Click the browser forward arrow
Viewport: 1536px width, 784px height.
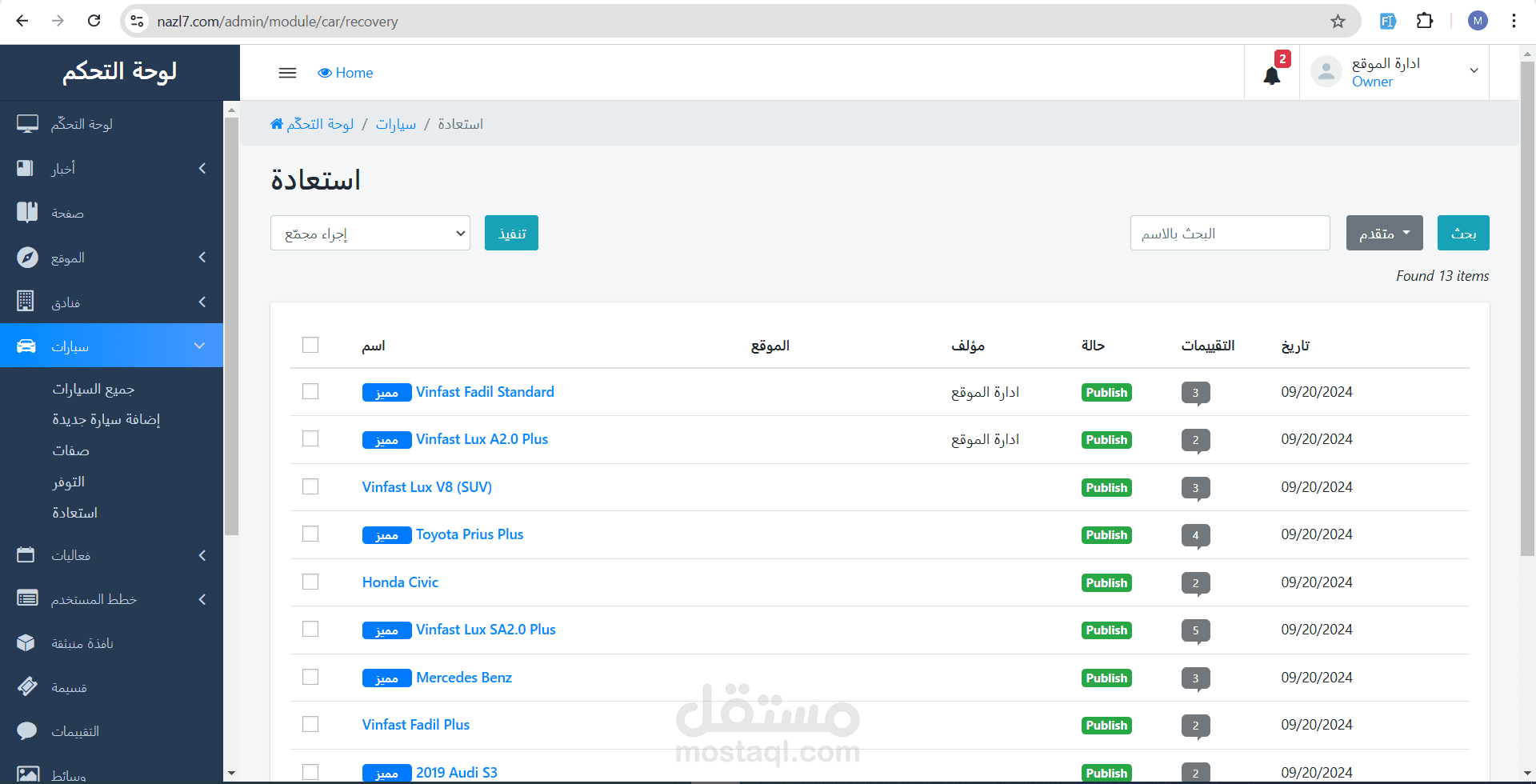tap(58, 21)
